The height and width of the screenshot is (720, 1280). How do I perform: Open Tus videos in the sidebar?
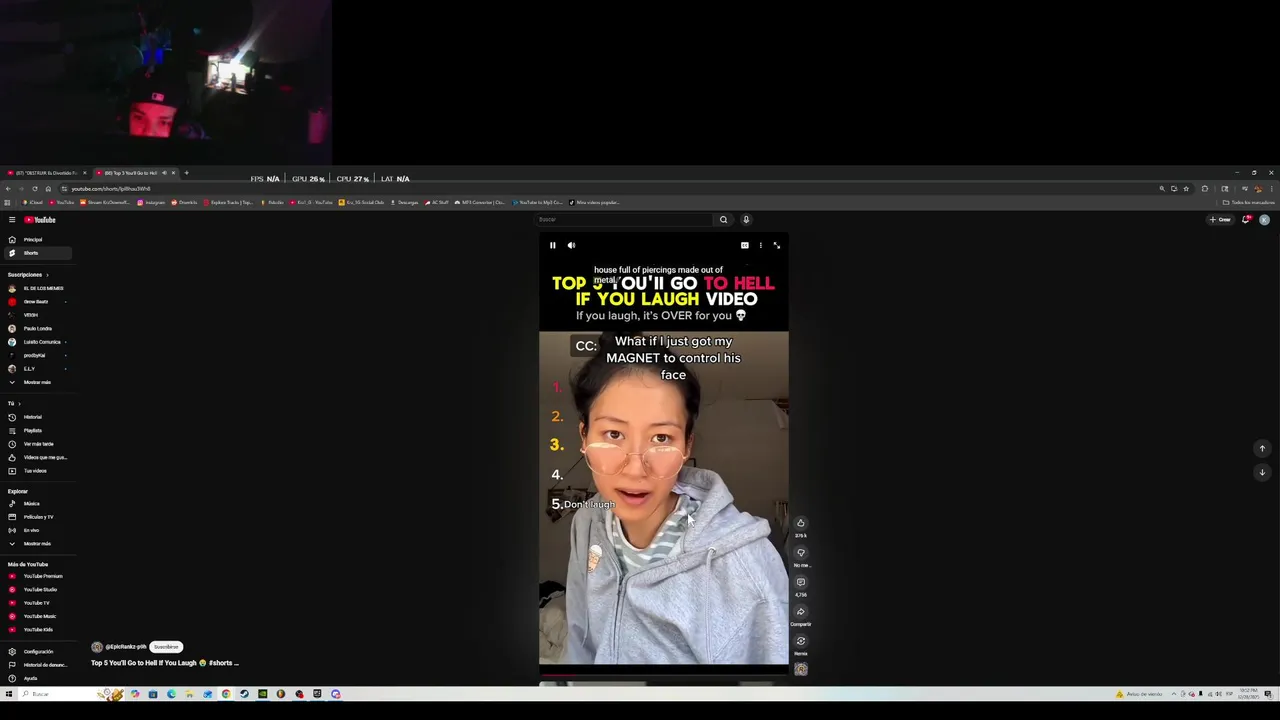[x=38, y=471]
